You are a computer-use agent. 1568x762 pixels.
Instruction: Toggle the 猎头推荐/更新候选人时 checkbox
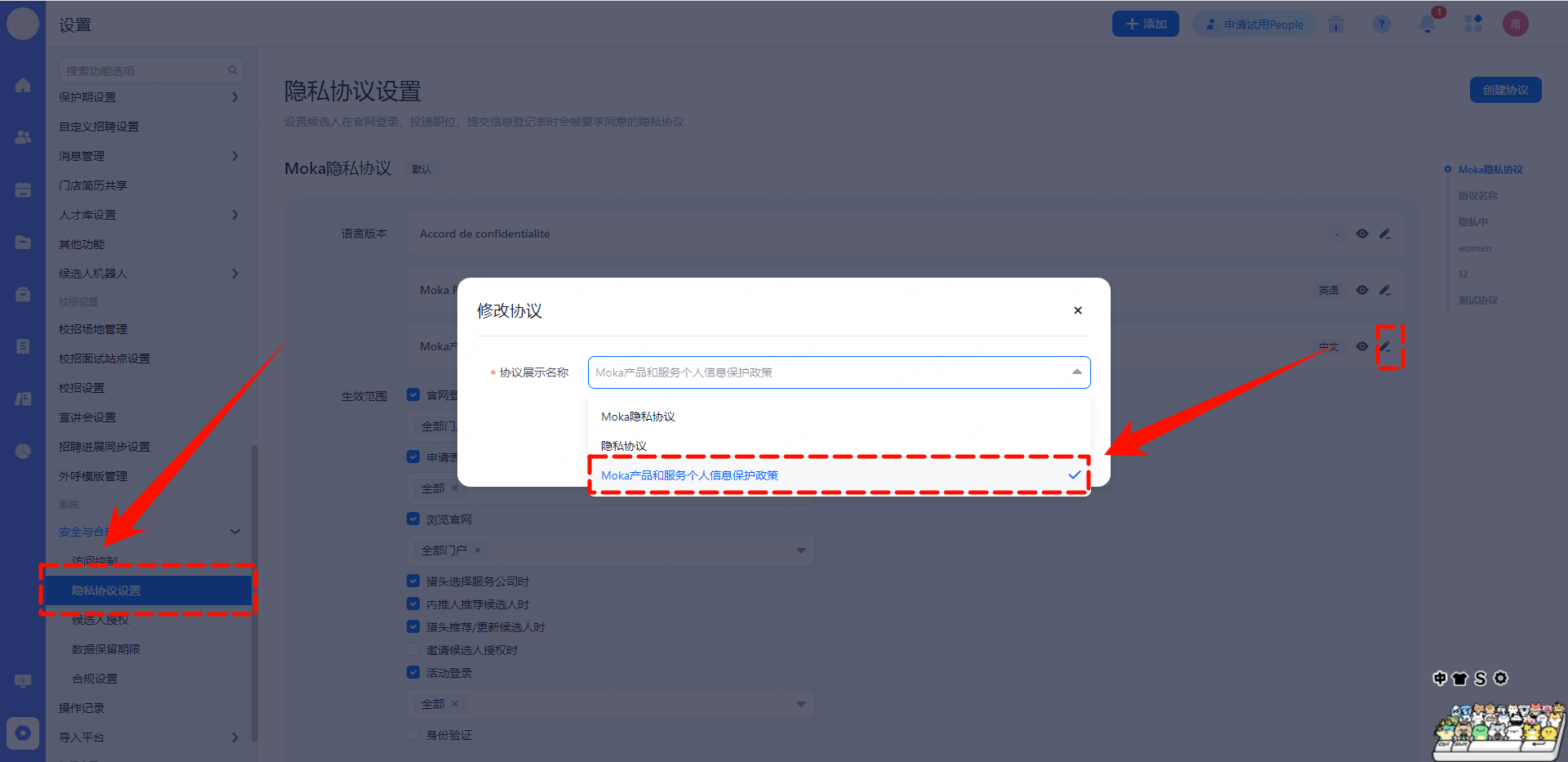tap(413, 626)
